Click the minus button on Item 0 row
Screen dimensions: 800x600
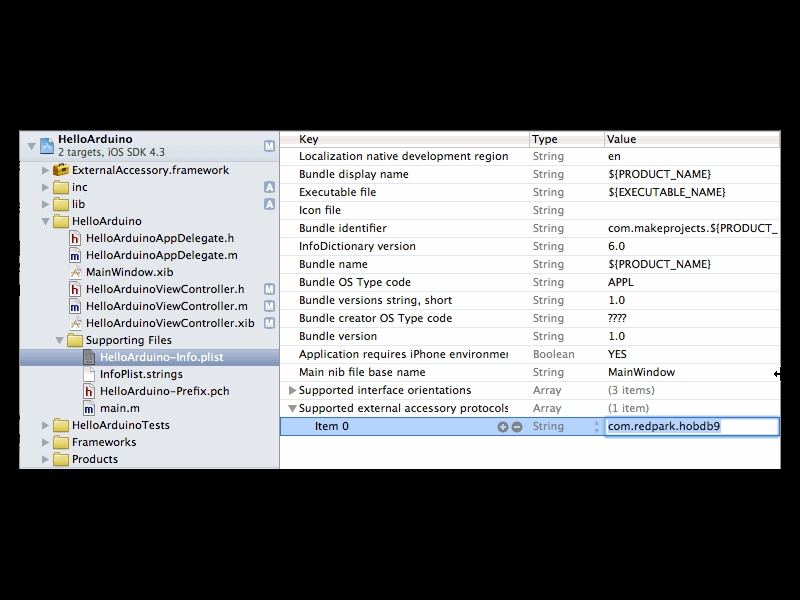point(517,427)
